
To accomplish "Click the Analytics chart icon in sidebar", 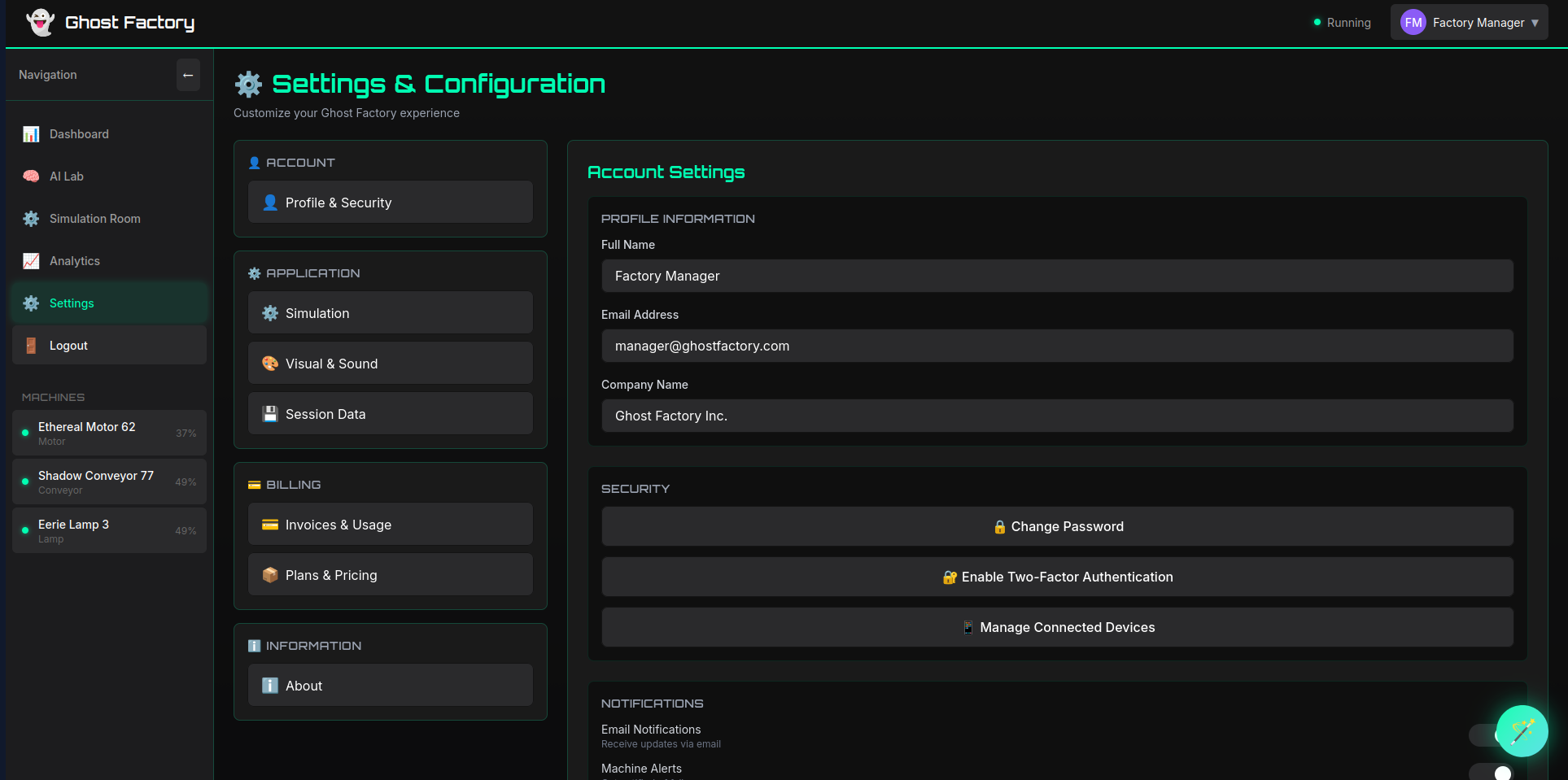I will click(x=31, y=261).
